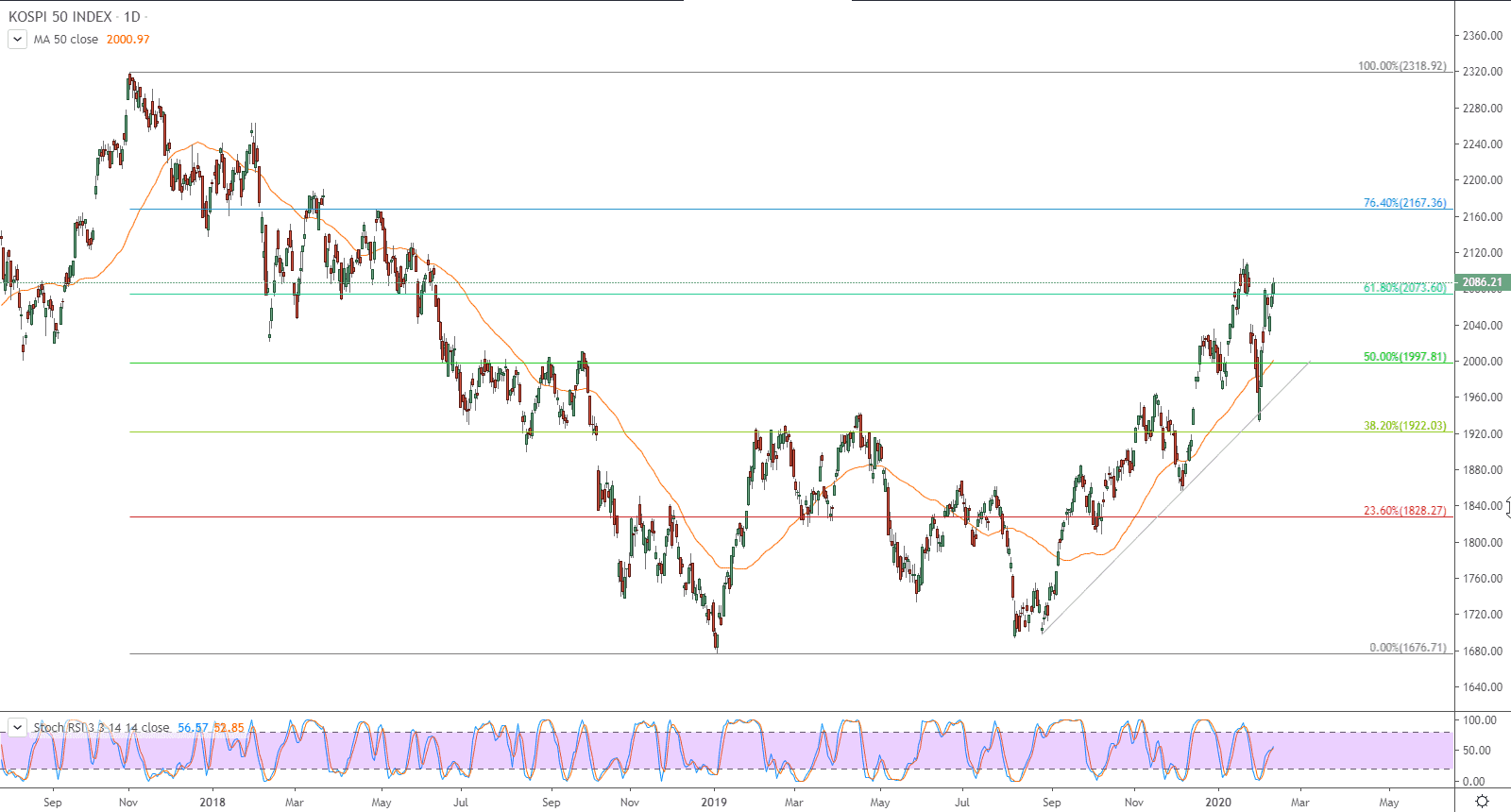Viewport: 1511px width, 812px height.
Task: Click the 2360.00 price axis label
Action: [x=1482, y=36]
